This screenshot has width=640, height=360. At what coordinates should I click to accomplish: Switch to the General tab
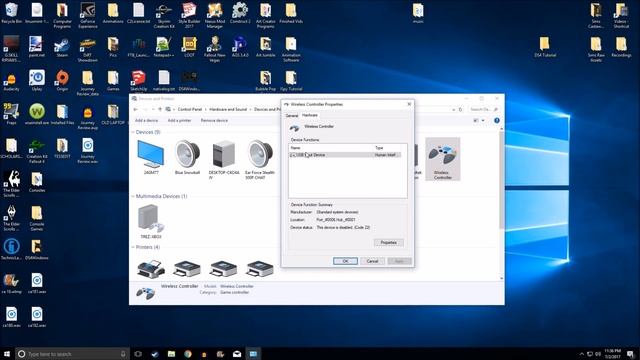(291, 116)
